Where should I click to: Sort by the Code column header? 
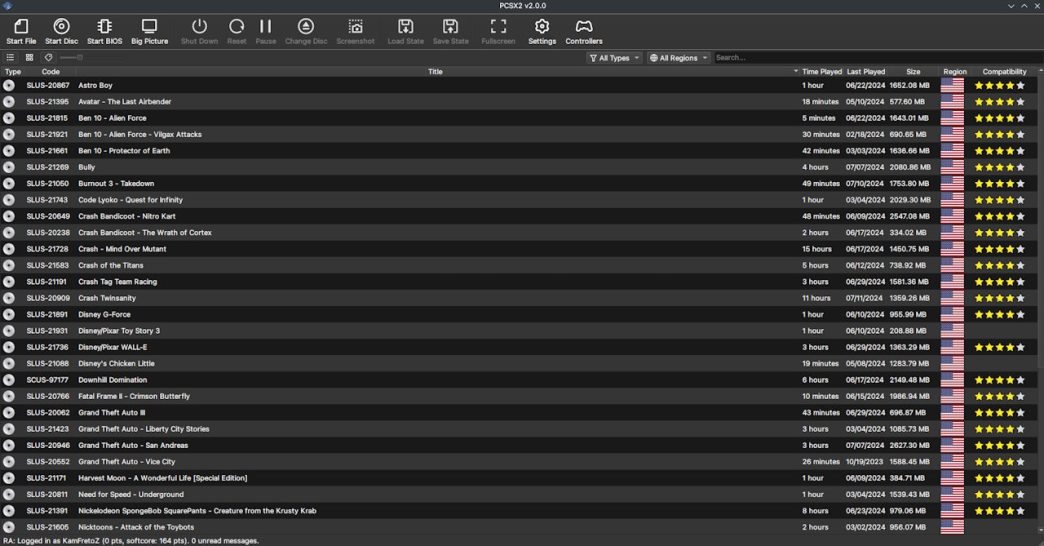[x=51, y=71]
